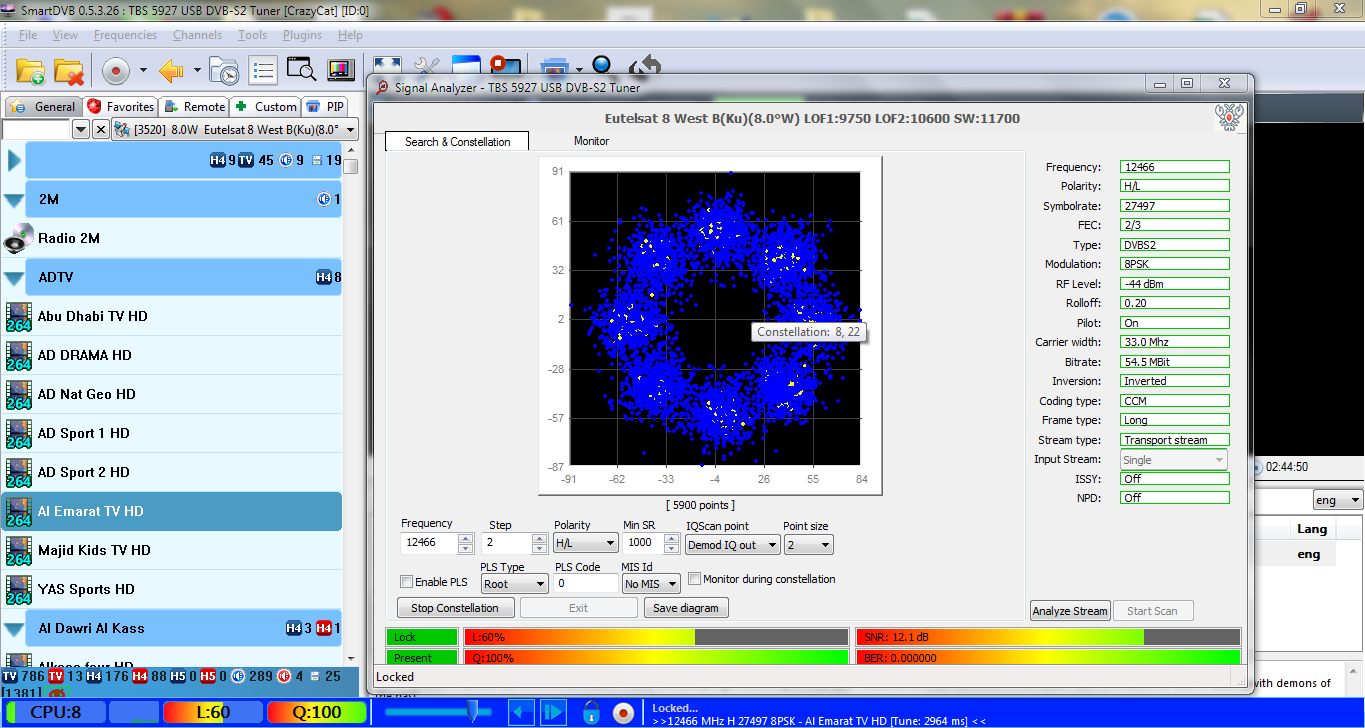Click the Signal Analyzer title bar icon
The image size is (1365, 728).
pyautogui.click(x=383, y=87)
